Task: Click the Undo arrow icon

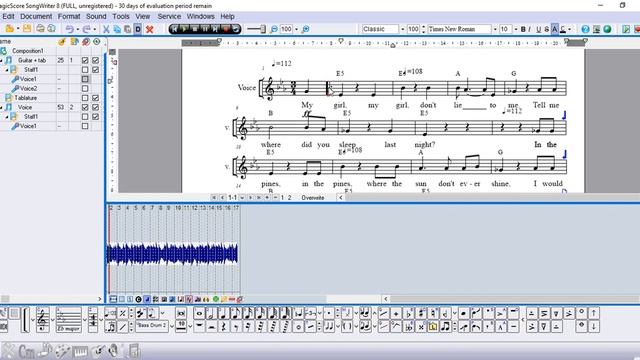Action: 70,29
